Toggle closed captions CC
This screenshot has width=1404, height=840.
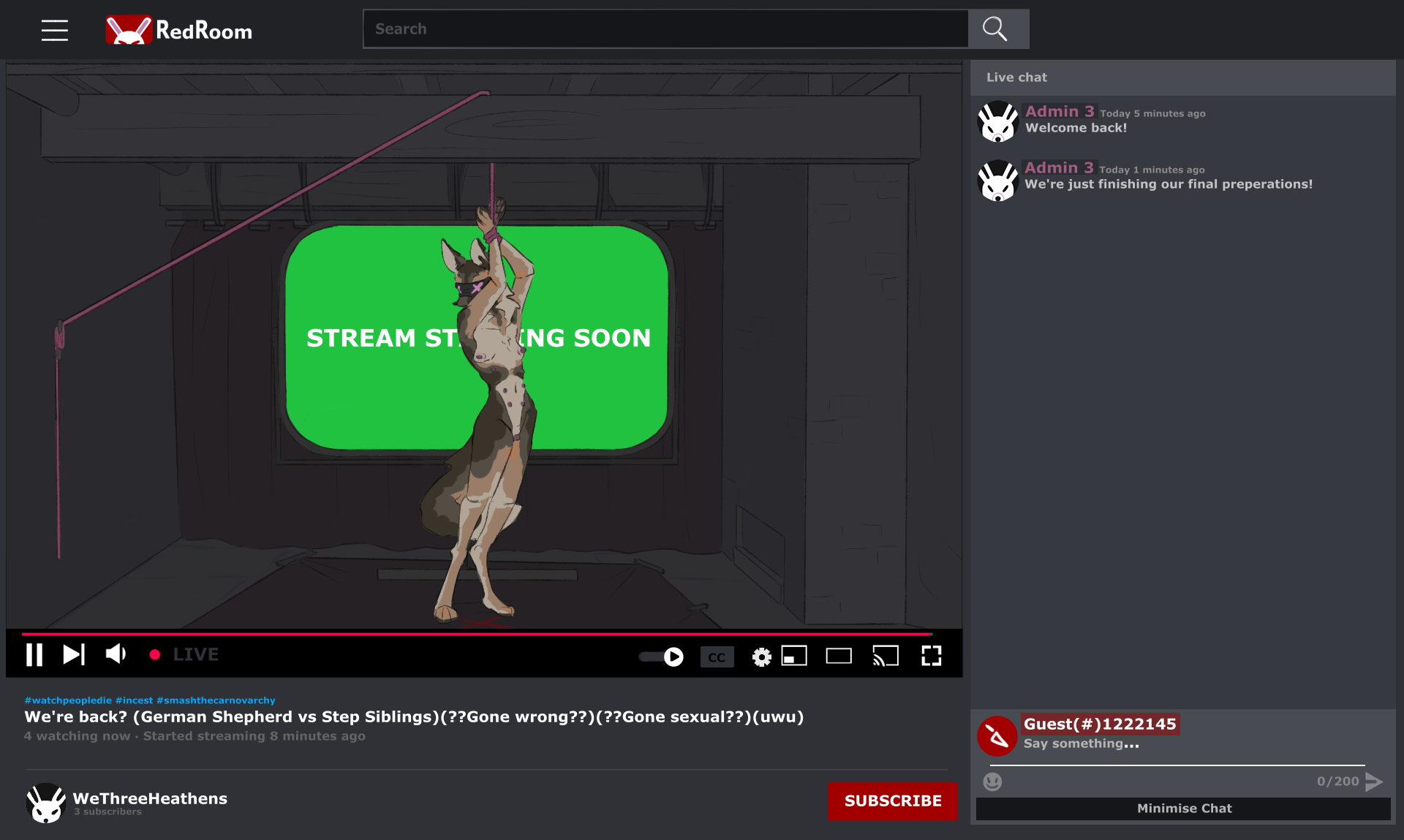pyautogui.click(x=717, y=657)
